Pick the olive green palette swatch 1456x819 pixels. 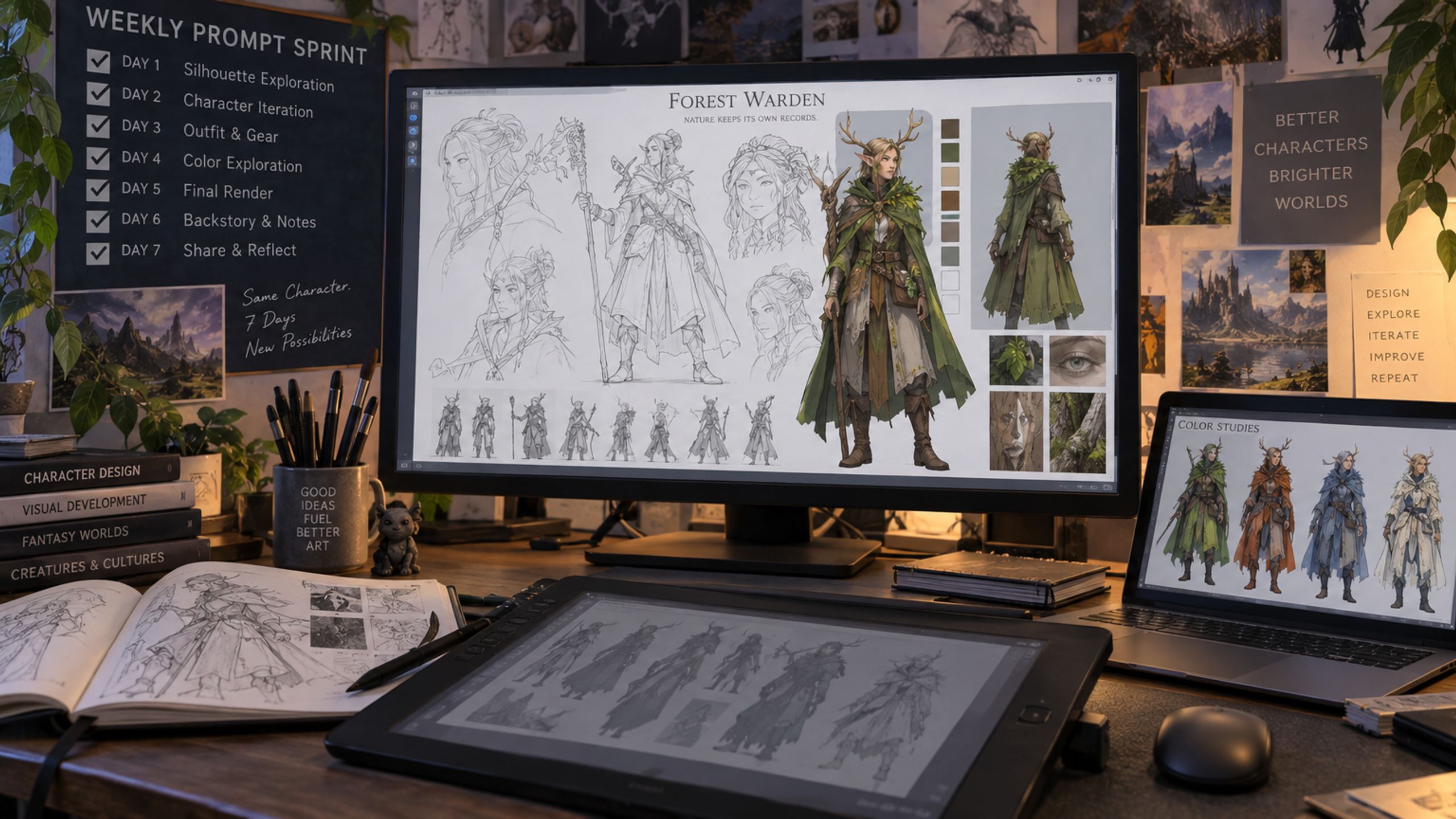point(950,154)
